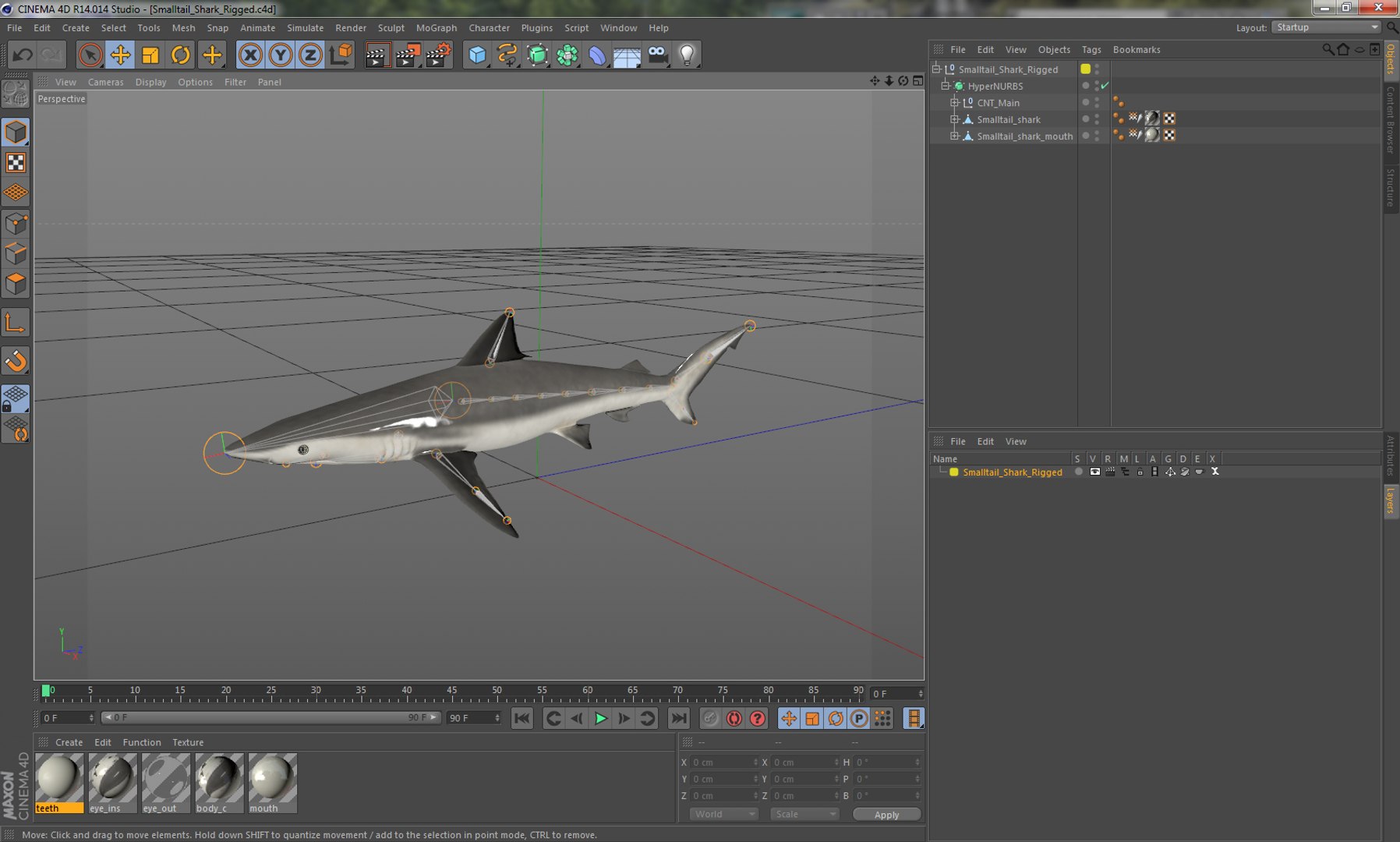Open the Scale coordinate dropdown

click(x=805, y=814)
